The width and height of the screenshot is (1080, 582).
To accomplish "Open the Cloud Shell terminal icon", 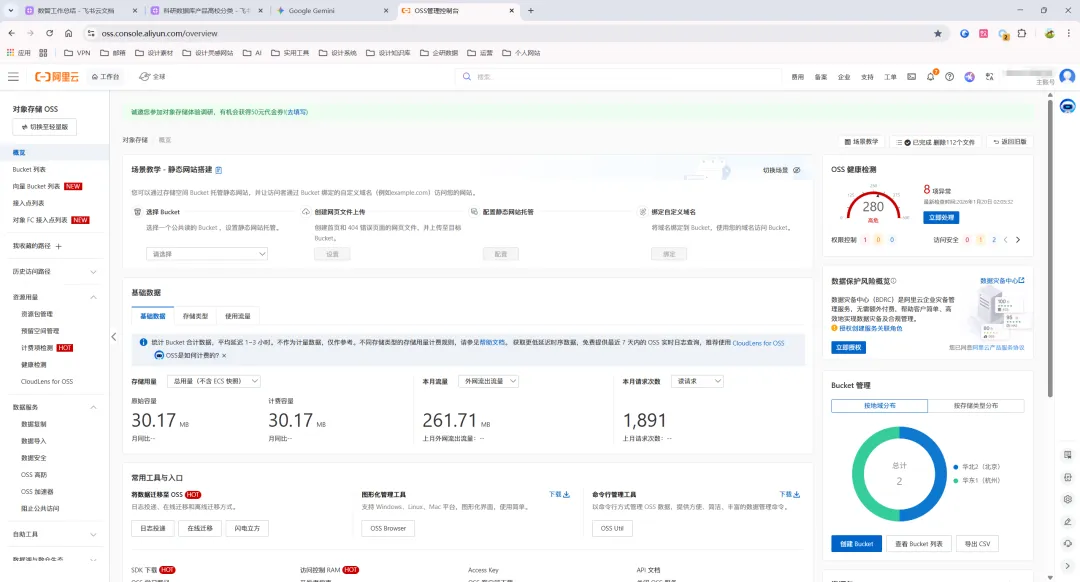I will click(911, 76).
